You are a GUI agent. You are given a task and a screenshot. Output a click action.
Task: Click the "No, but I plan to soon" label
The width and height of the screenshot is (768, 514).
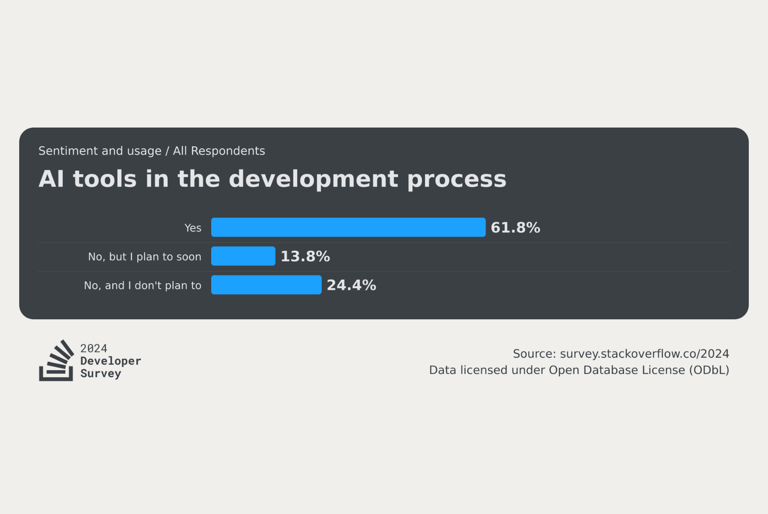point(144,257)
